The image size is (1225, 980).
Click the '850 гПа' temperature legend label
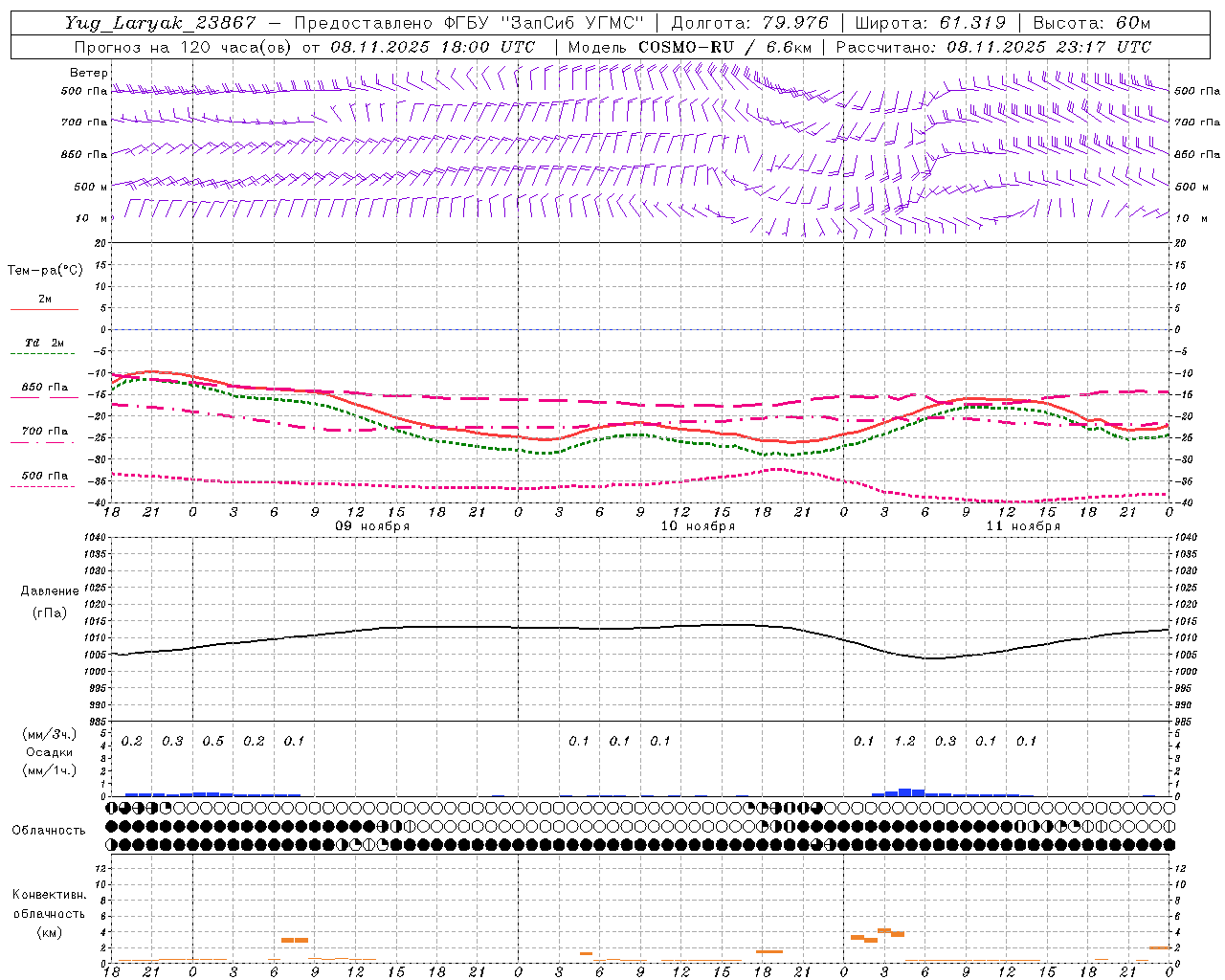tap(45, 388)
